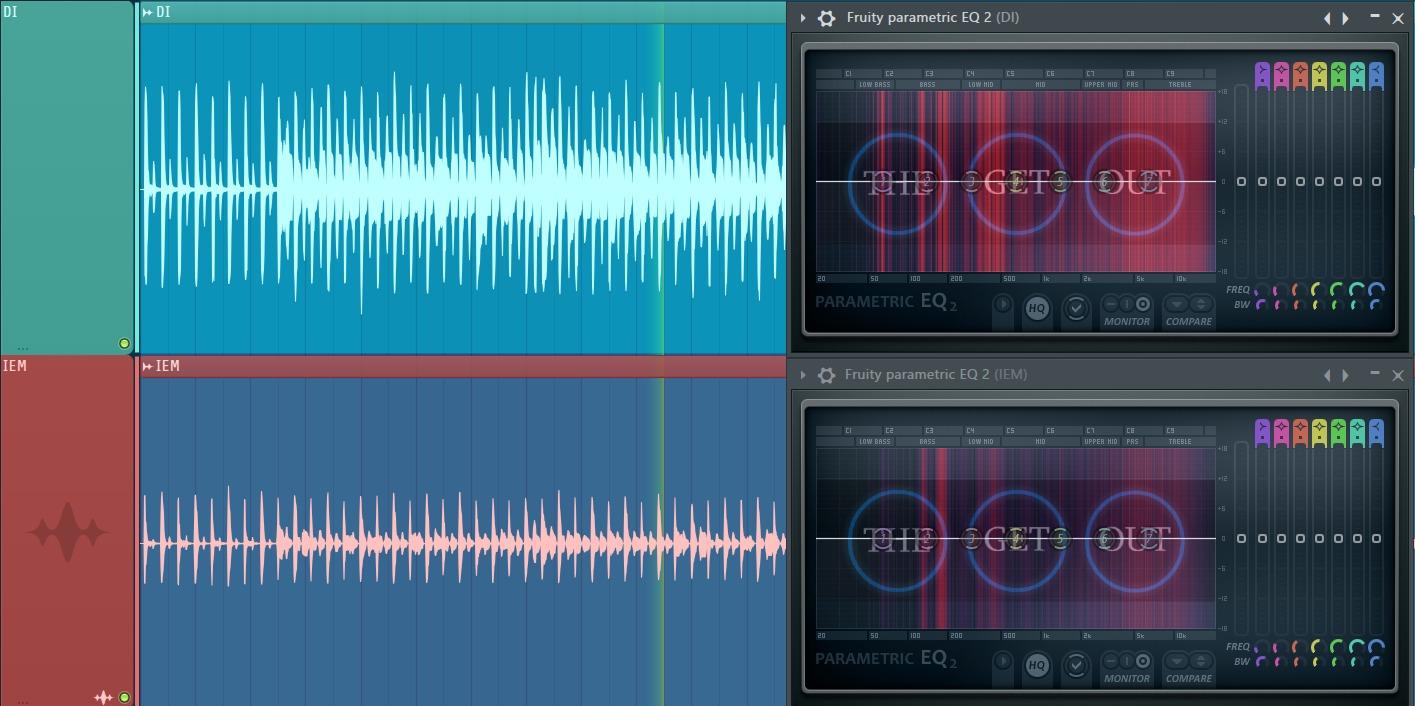Expand DI EQ plugin options menu arrow
Screen dimensions: 1415x706
pyautogui.click(x=803, y=18)
